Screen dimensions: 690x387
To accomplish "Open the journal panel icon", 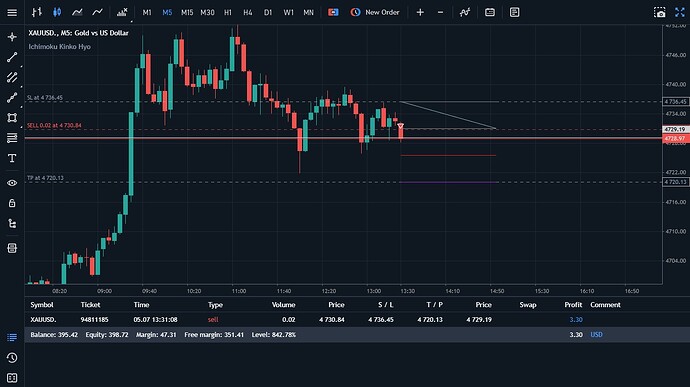I will (x=12, y=378).
